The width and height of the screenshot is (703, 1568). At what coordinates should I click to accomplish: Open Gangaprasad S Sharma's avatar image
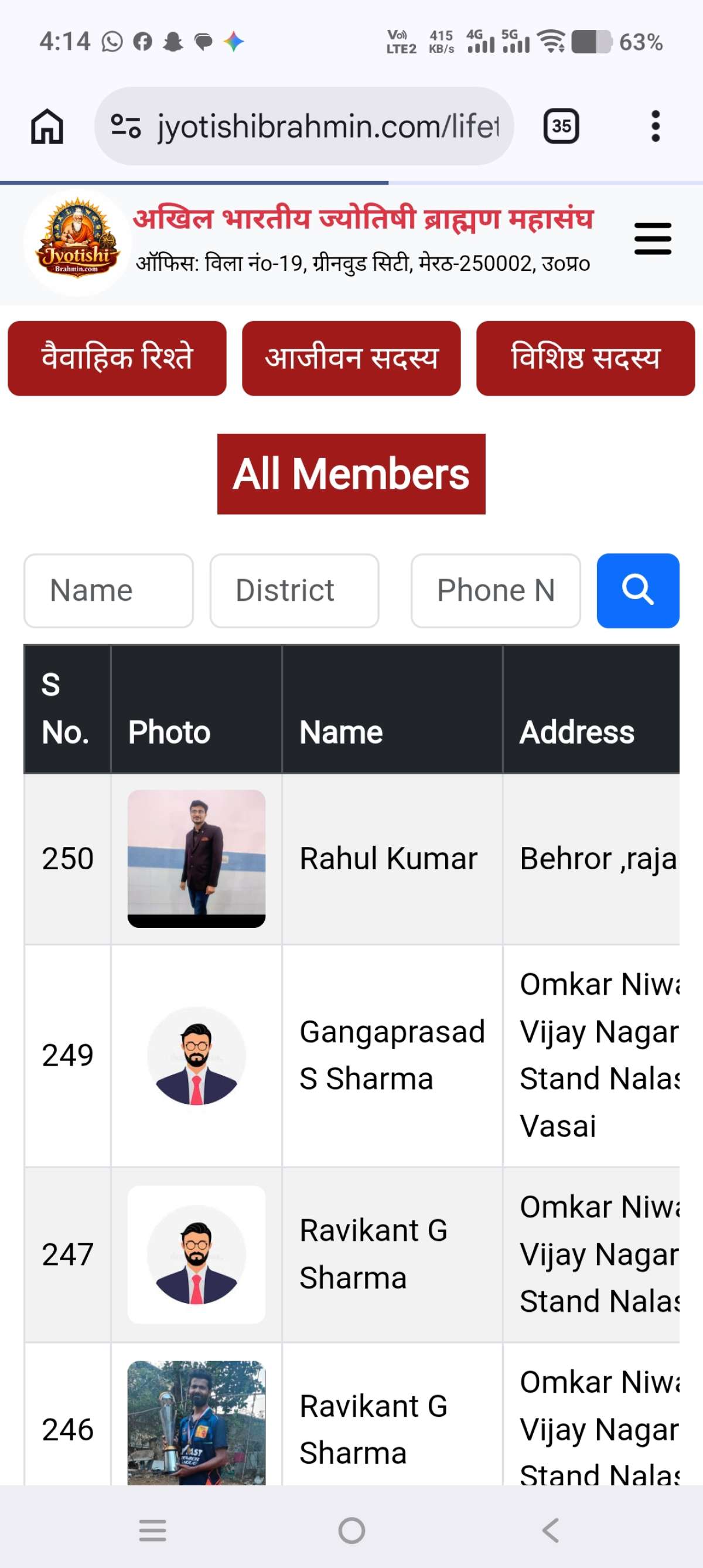196,1056
